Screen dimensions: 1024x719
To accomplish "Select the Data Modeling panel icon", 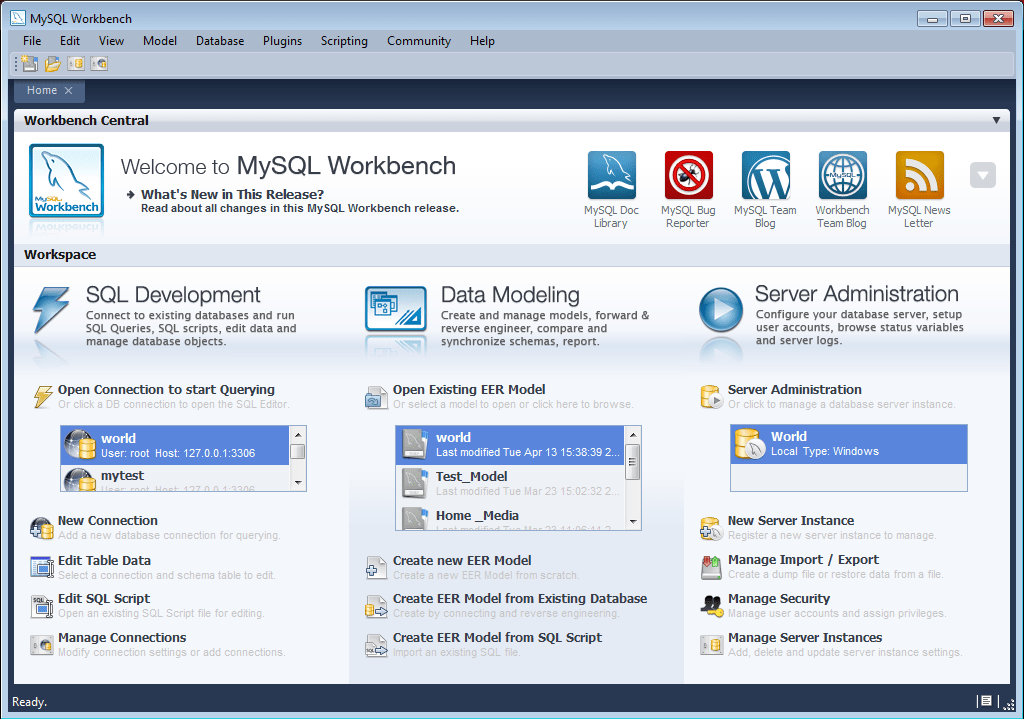I will point(396,310).
